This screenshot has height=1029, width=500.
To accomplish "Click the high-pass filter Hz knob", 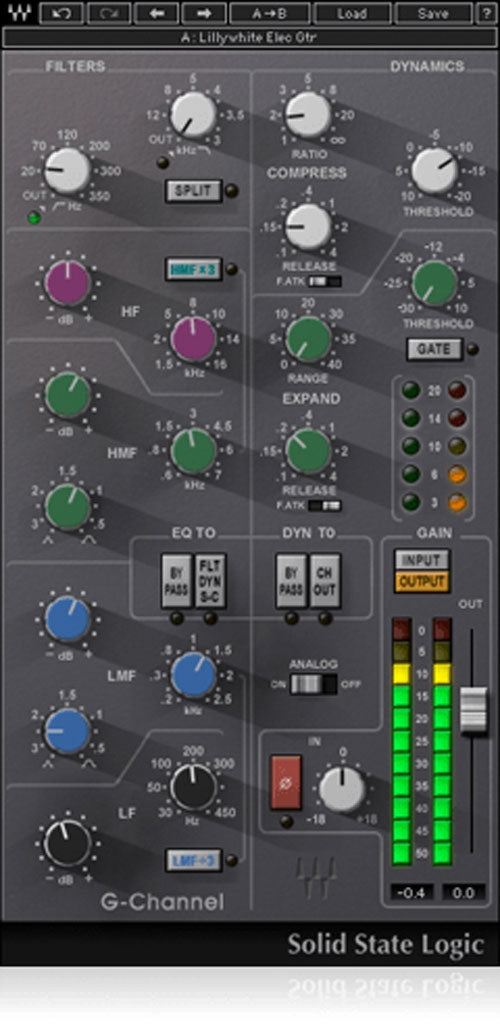I will point(68,171).
